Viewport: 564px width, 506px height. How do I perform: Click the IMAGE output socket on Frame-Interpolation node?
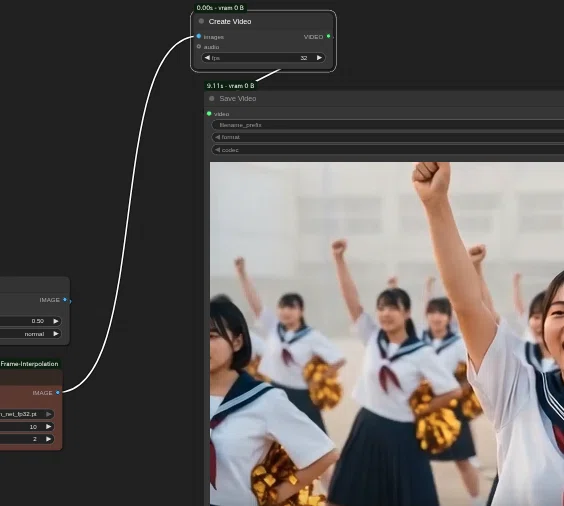click(58, 392)
